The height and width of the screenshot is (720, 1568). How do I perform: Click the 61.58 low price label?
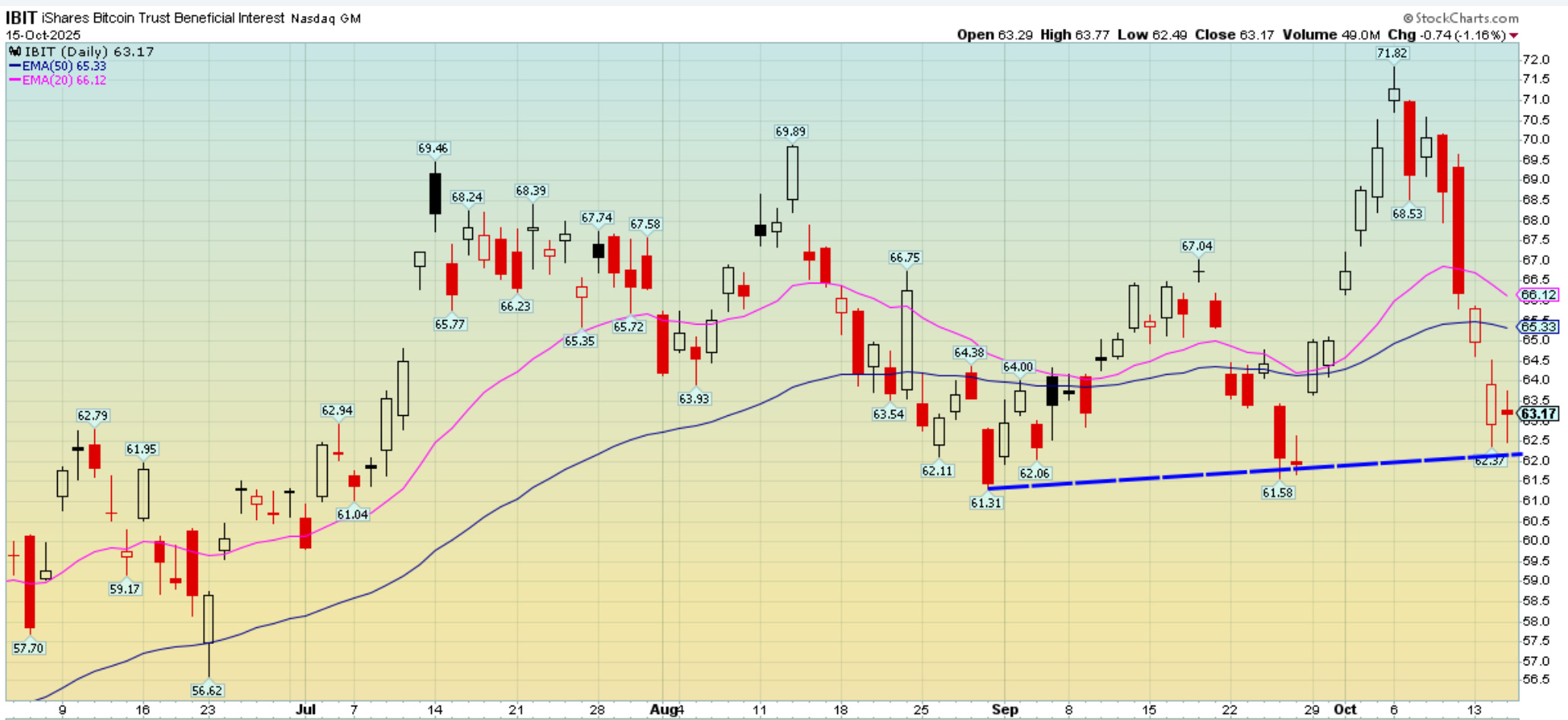[x=1278, y=493]
